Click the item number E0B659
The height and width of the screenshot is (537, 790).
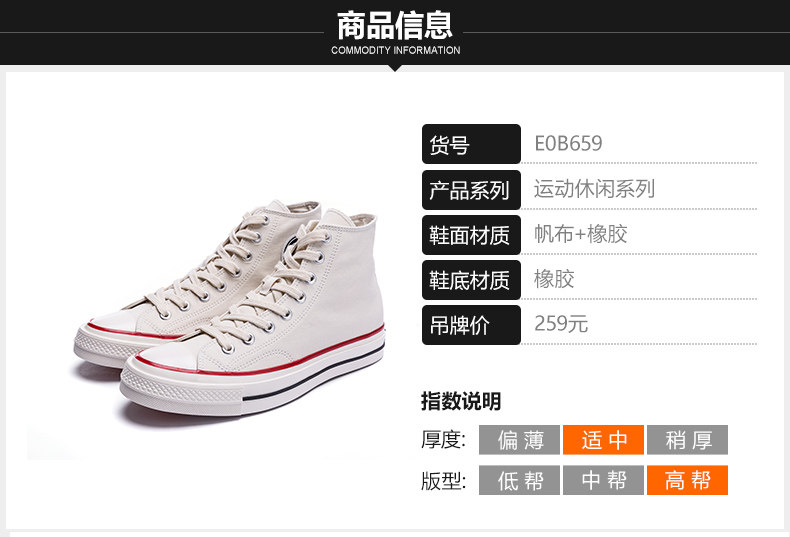click(x=568, y=144)
